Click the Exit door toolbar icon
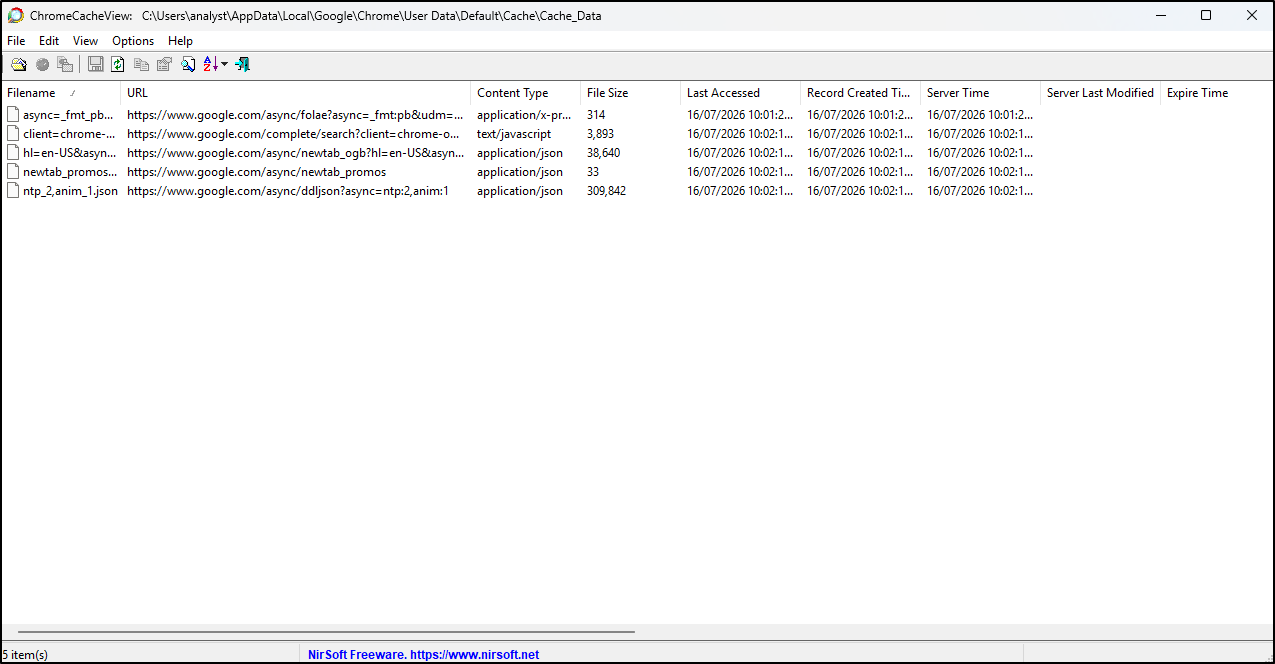The image size is (1275, 664). (242, 64)
